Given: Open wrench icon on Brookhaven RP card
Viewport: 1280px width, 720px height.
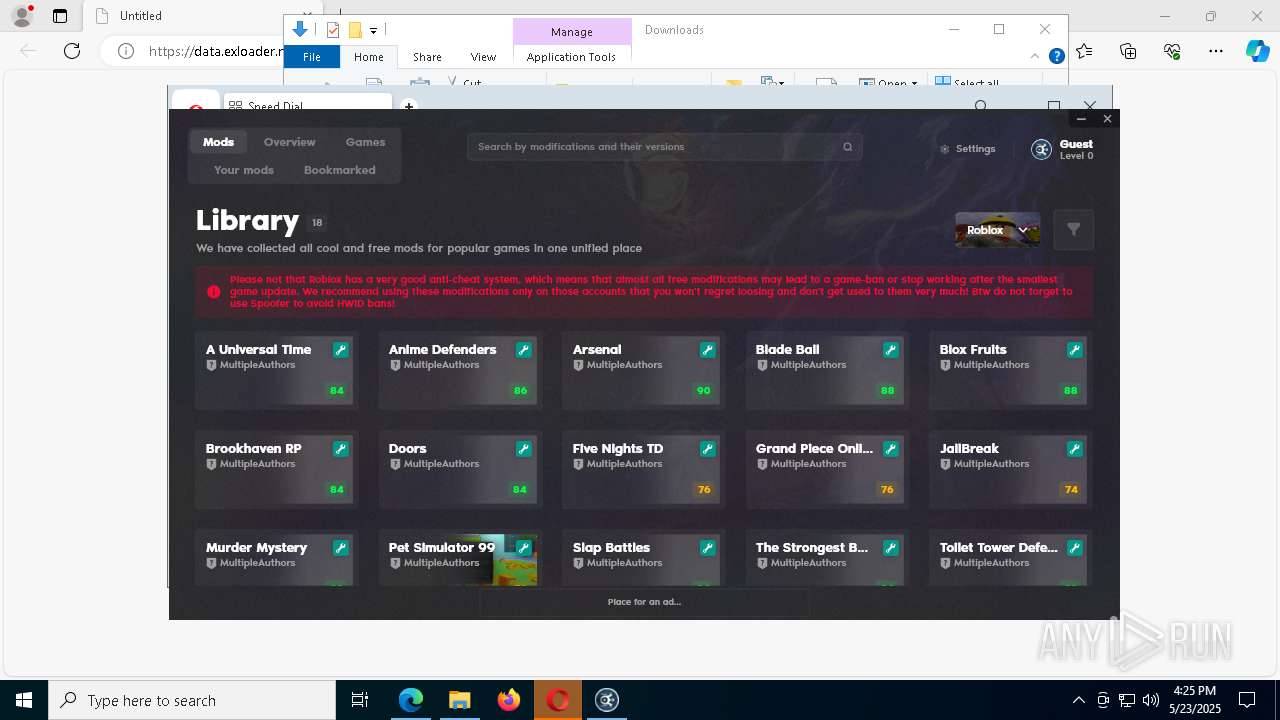Looking at the screenshot, I should click(x=340, y=449).
